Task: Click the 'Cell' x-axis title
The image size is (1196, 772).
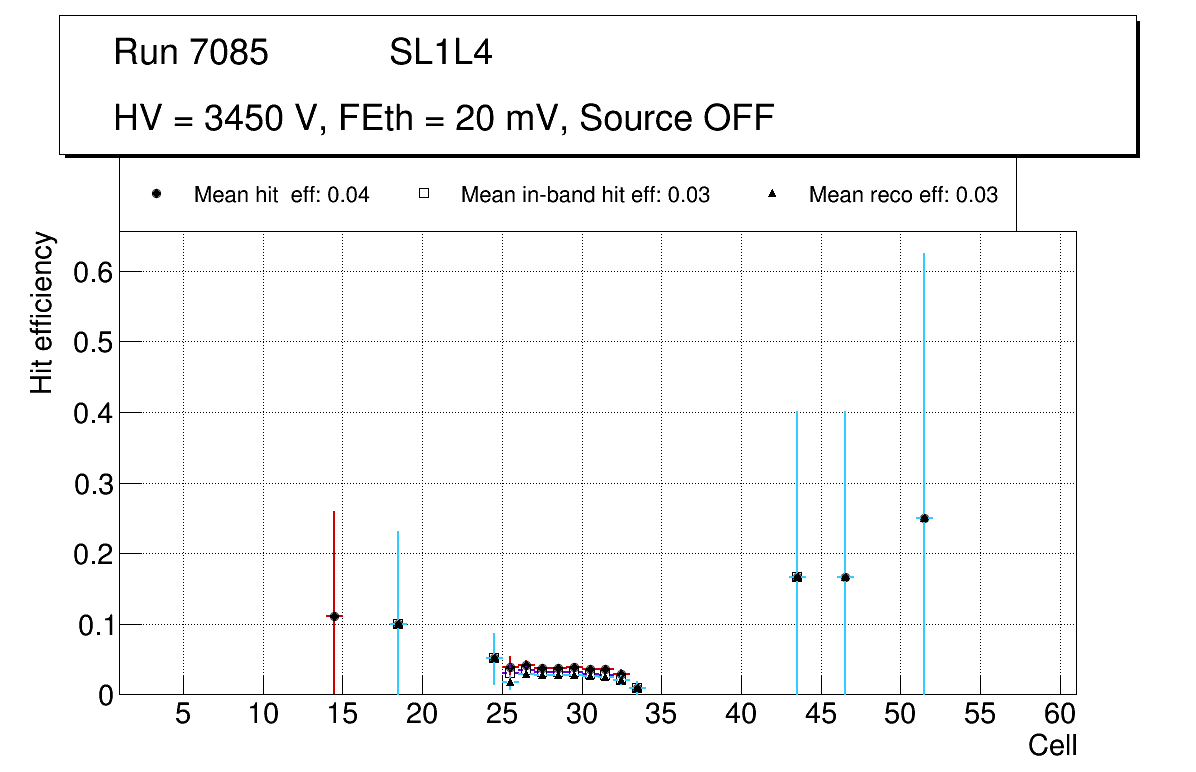Action: point(1052,745)
